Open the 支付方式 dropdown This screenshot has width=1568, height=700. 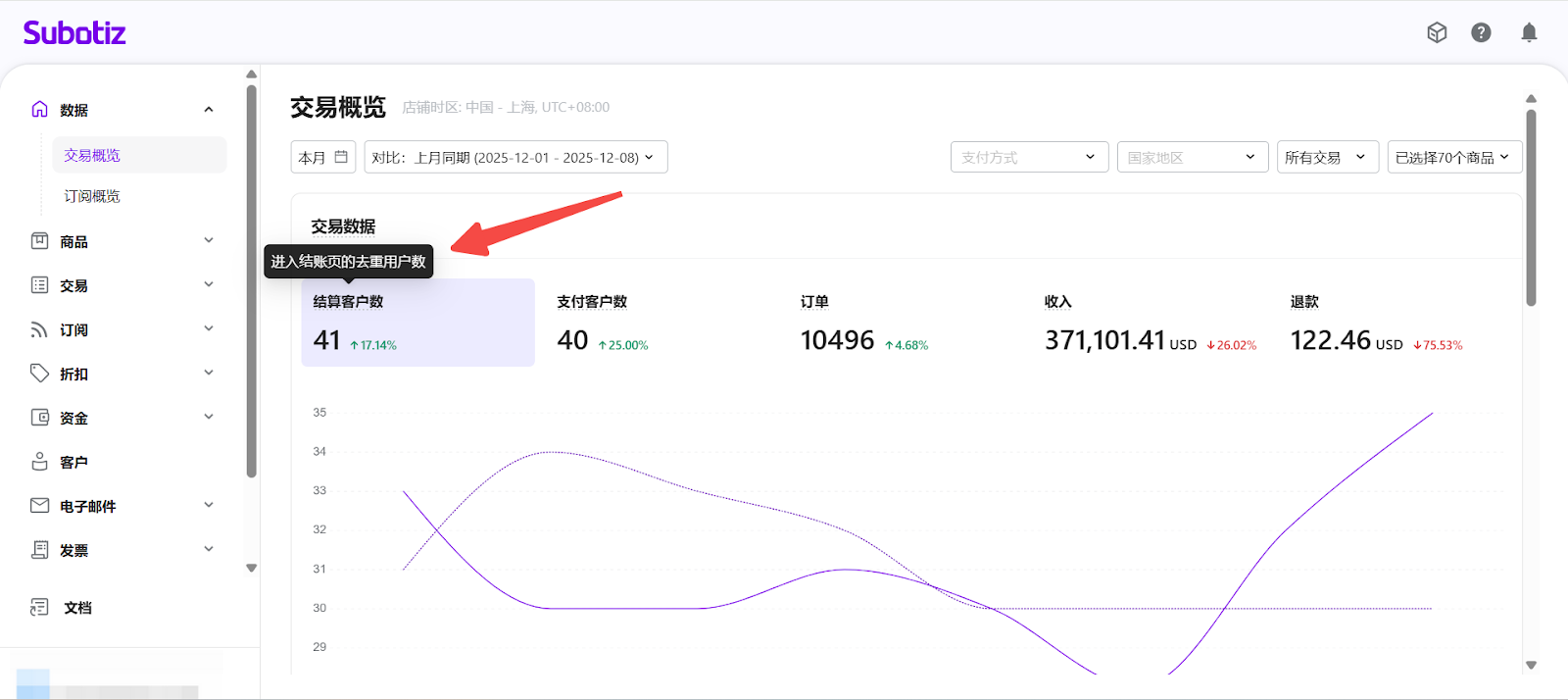click(1029, 157)
